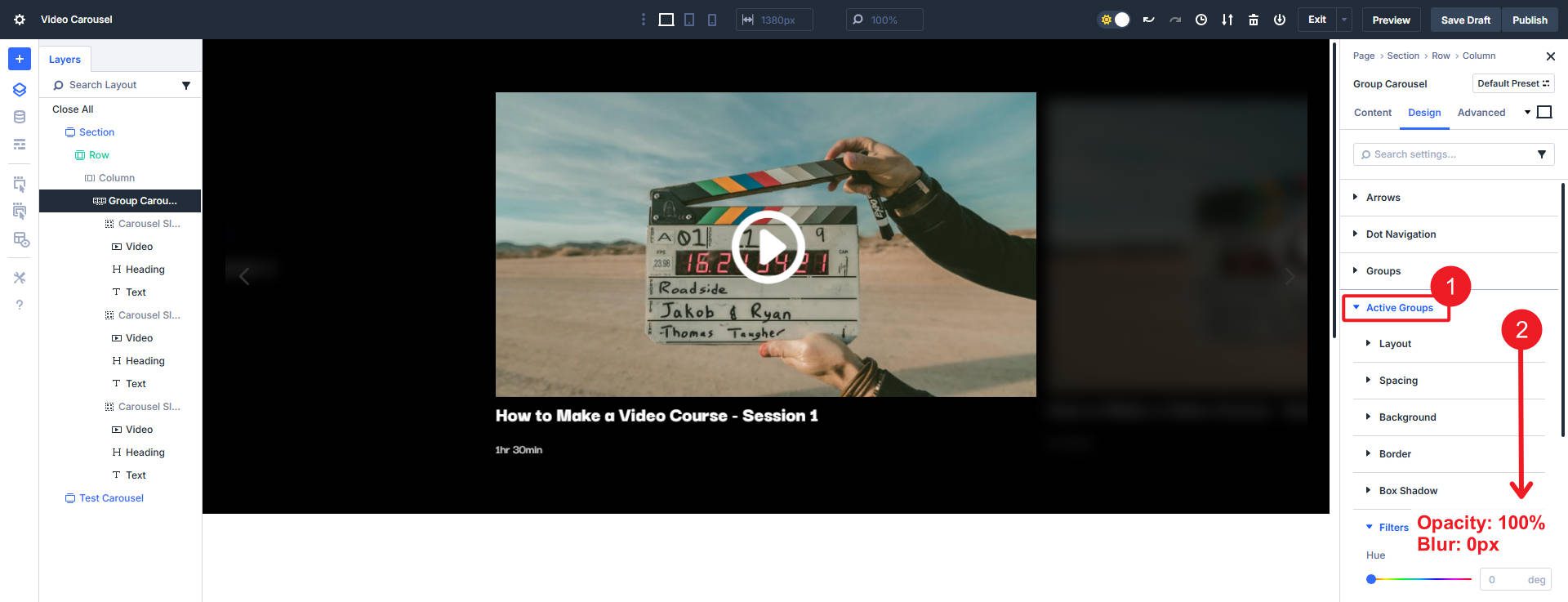Click the Hue slider handle

pyautogui.click(x=1371, y=579)
